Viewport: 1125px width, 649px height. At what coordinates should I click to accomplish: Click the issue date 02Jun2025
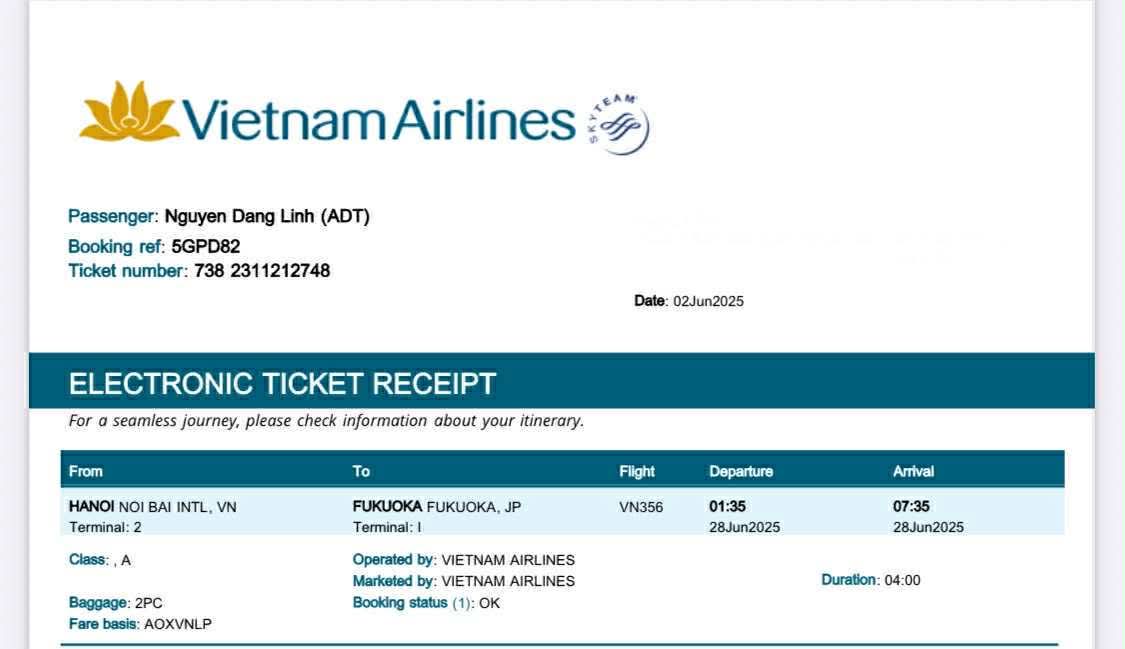point(708,301)
